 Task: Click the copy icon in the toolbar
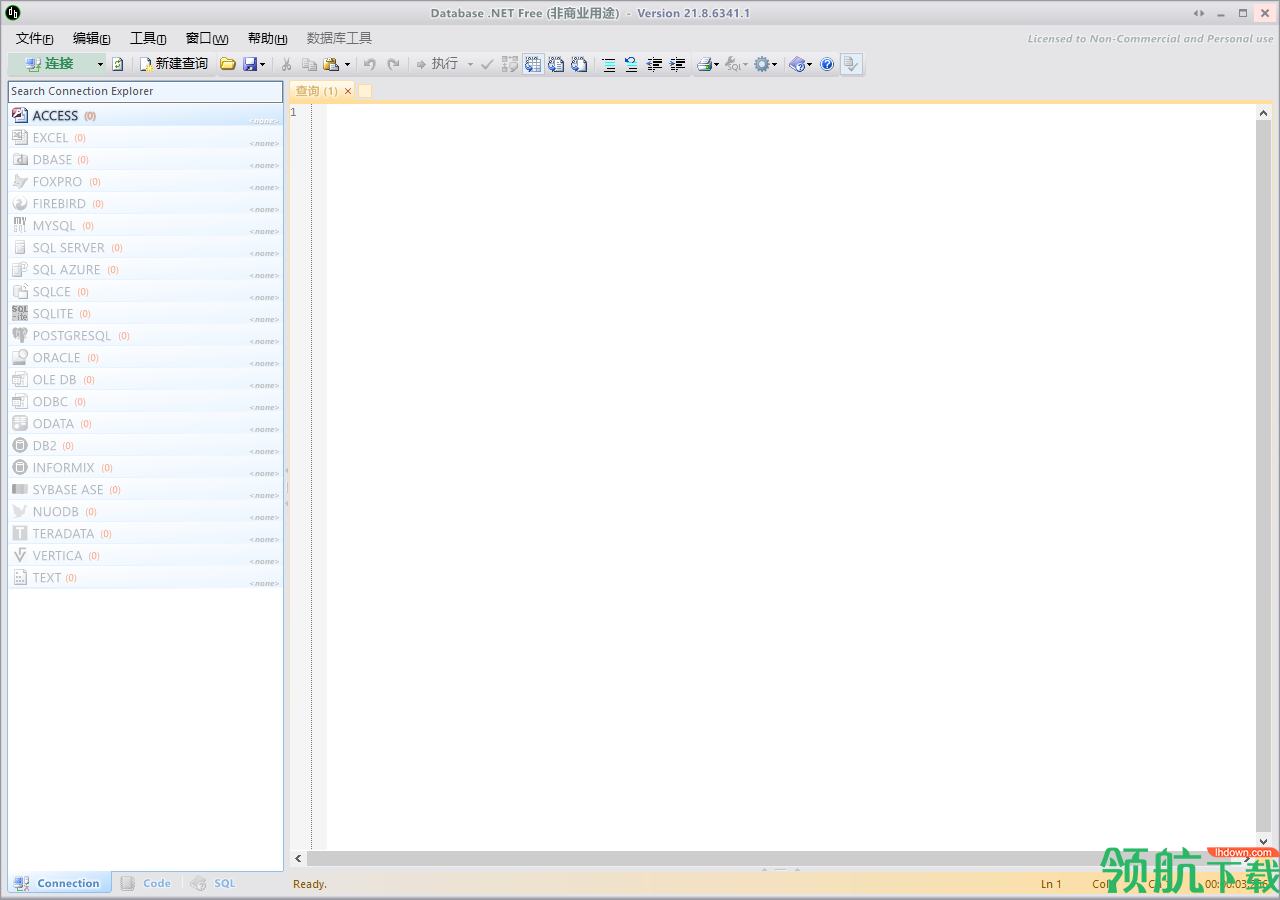[309, 64]
